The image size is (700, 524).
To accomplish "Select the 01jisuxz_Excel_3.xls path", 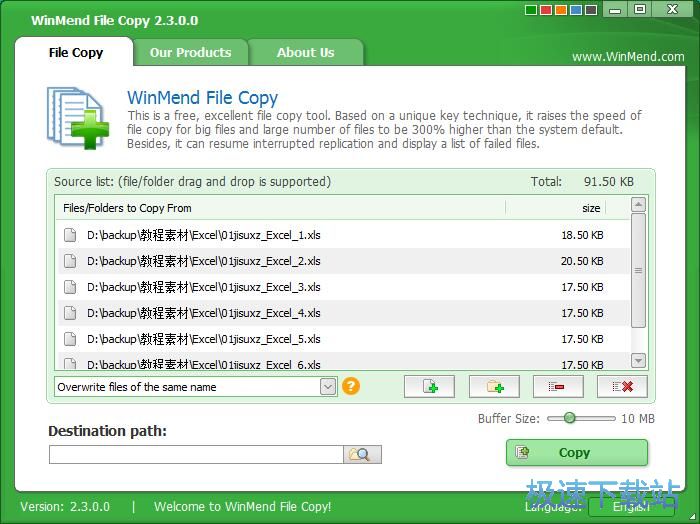I will tap(204, 287).
